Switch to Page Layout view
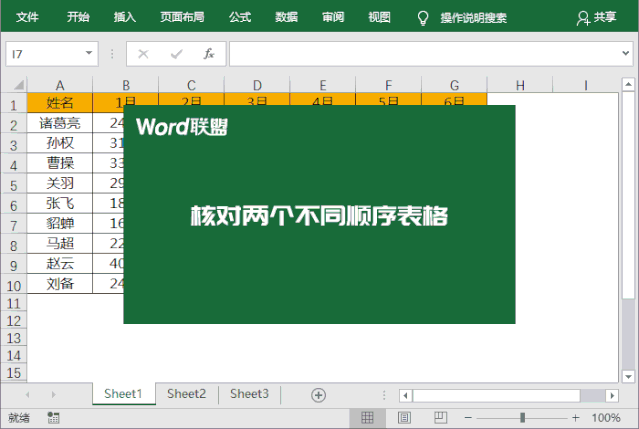 (x=404, y=418)
